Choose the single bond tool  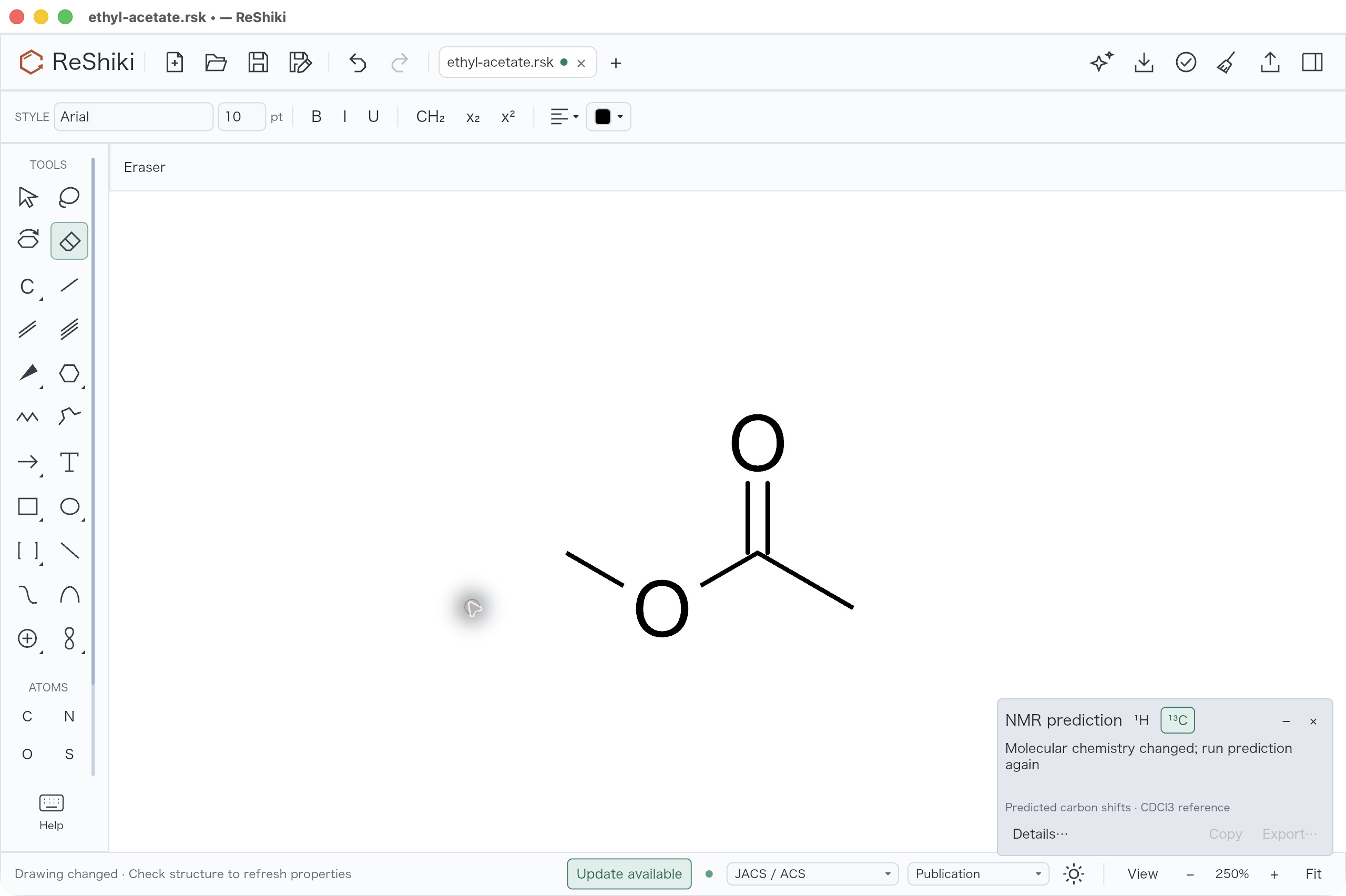pyautogui.click(x=69, y=284)
